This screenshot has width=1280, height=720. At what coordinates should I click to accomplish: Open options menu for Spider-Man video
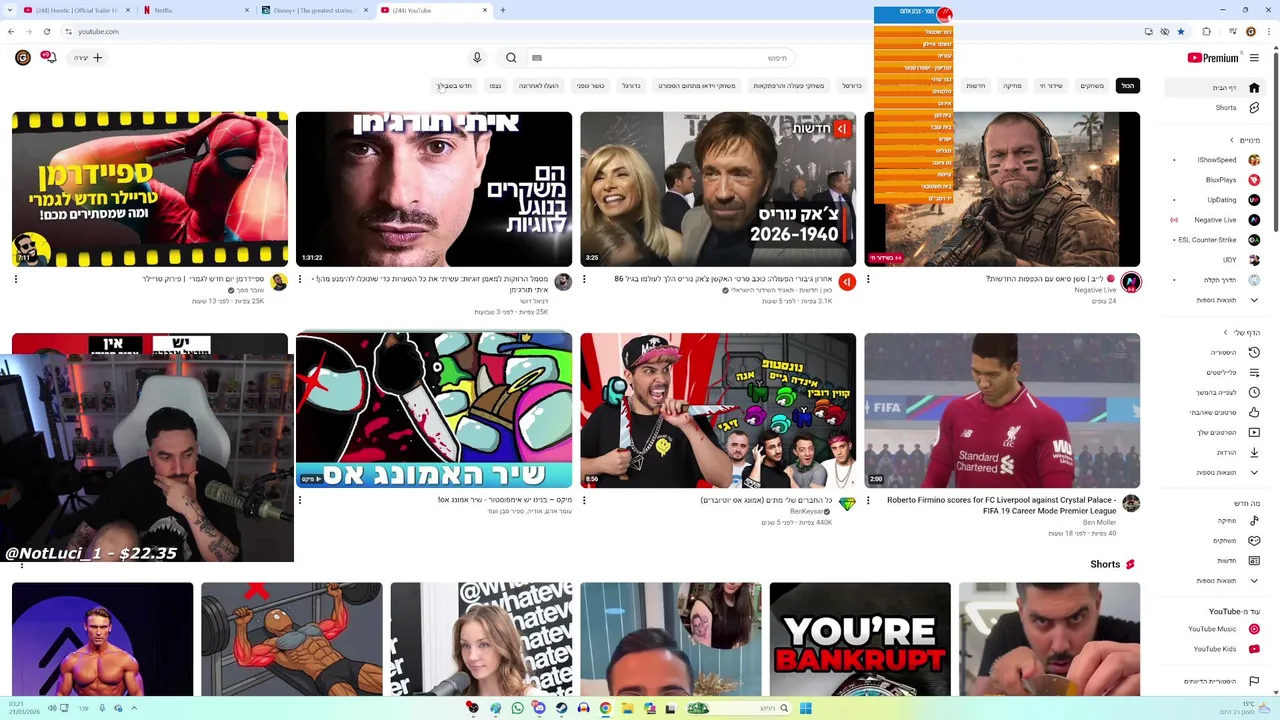click(16, 279)
